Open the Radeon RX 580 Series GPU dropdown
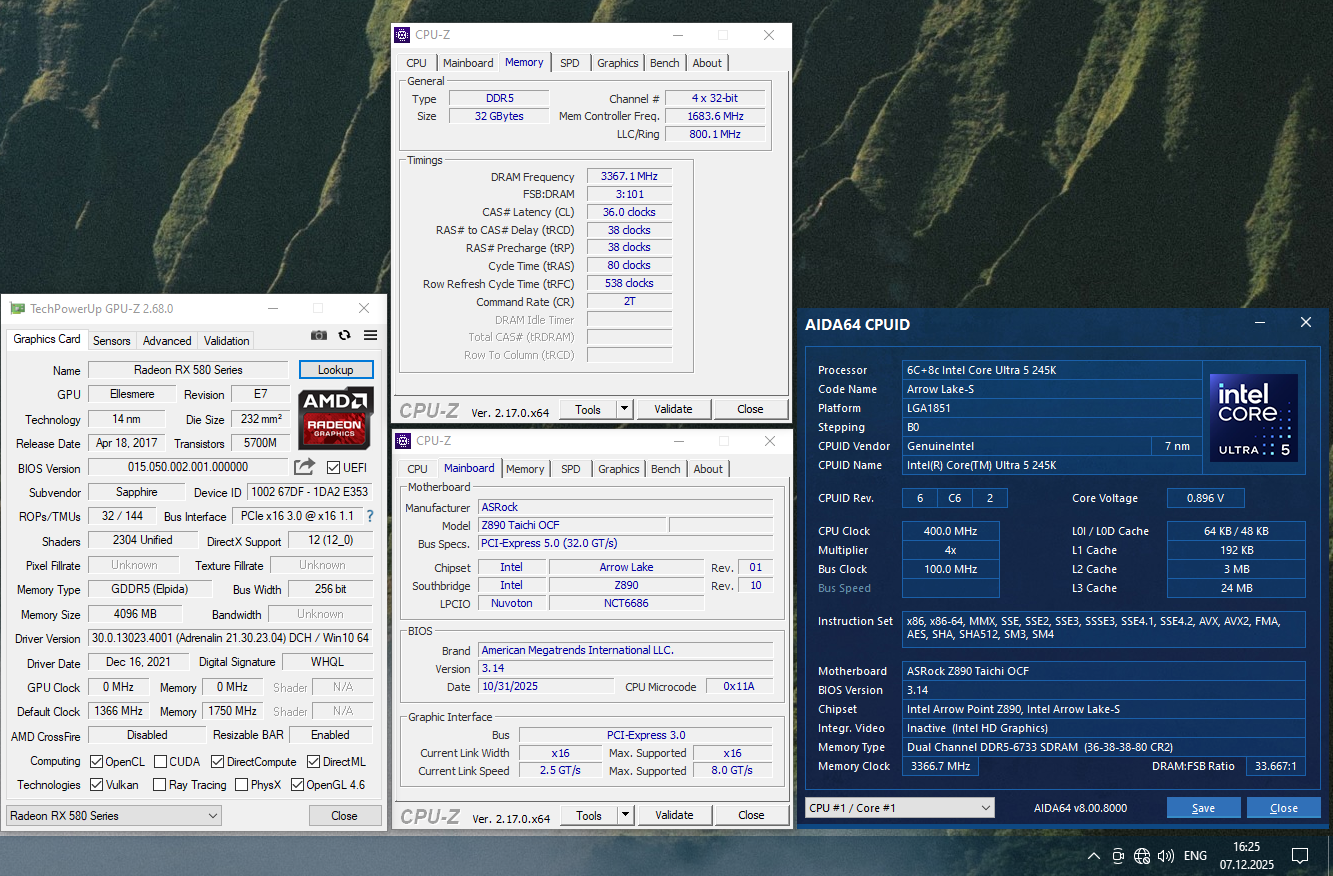Viewport: 1333px width, 876px height. [x=114, y=816]
